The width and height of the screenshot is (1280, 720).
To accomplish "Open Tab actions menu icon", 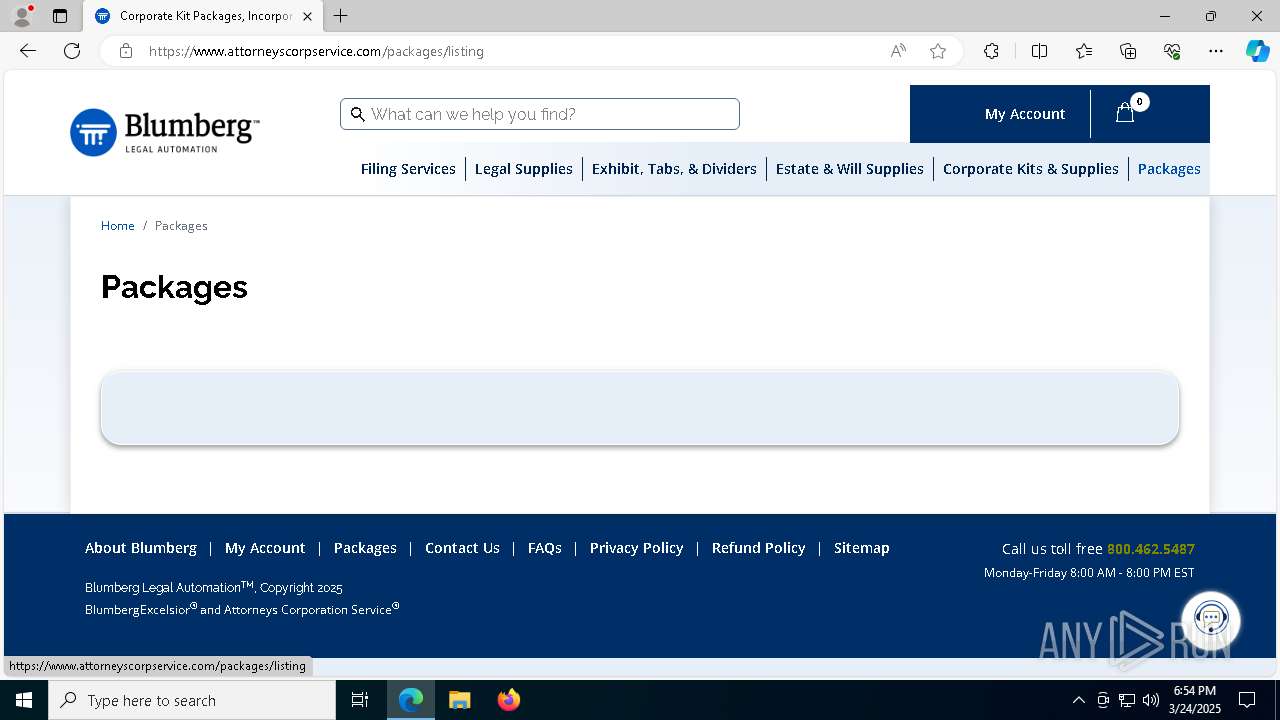I will (x=60, y=16).
